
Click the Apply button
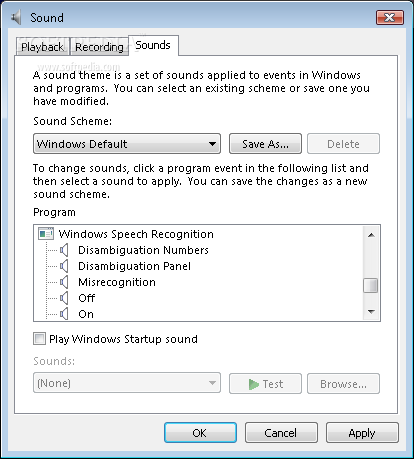[362, 433]
